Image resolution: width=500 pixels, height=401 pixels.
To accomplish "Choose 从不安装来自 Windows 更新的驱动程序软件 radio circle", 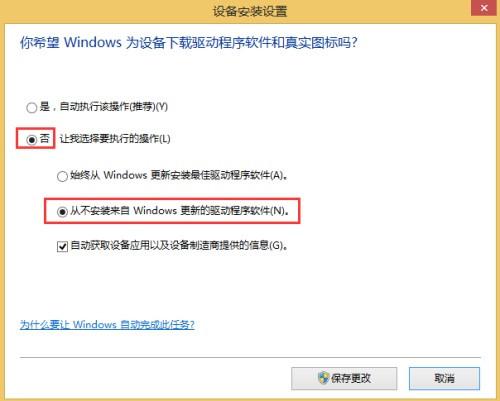I will 62,211.
